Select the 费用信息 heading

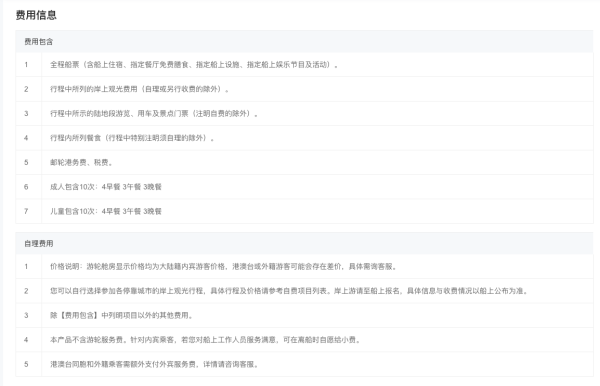coord(36,15)
